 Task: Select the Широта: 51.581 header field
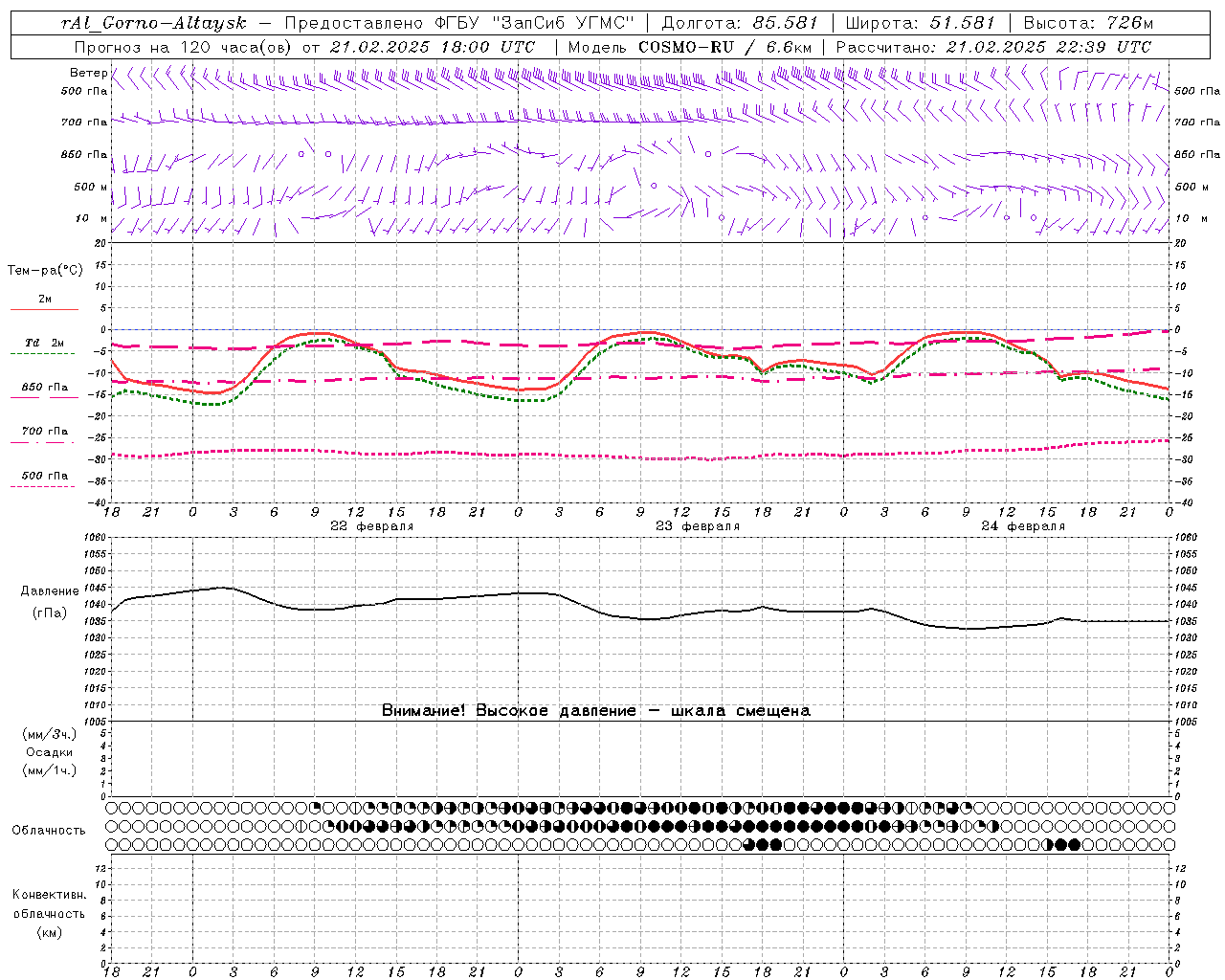pyautogui.click(x=921, y=23)
